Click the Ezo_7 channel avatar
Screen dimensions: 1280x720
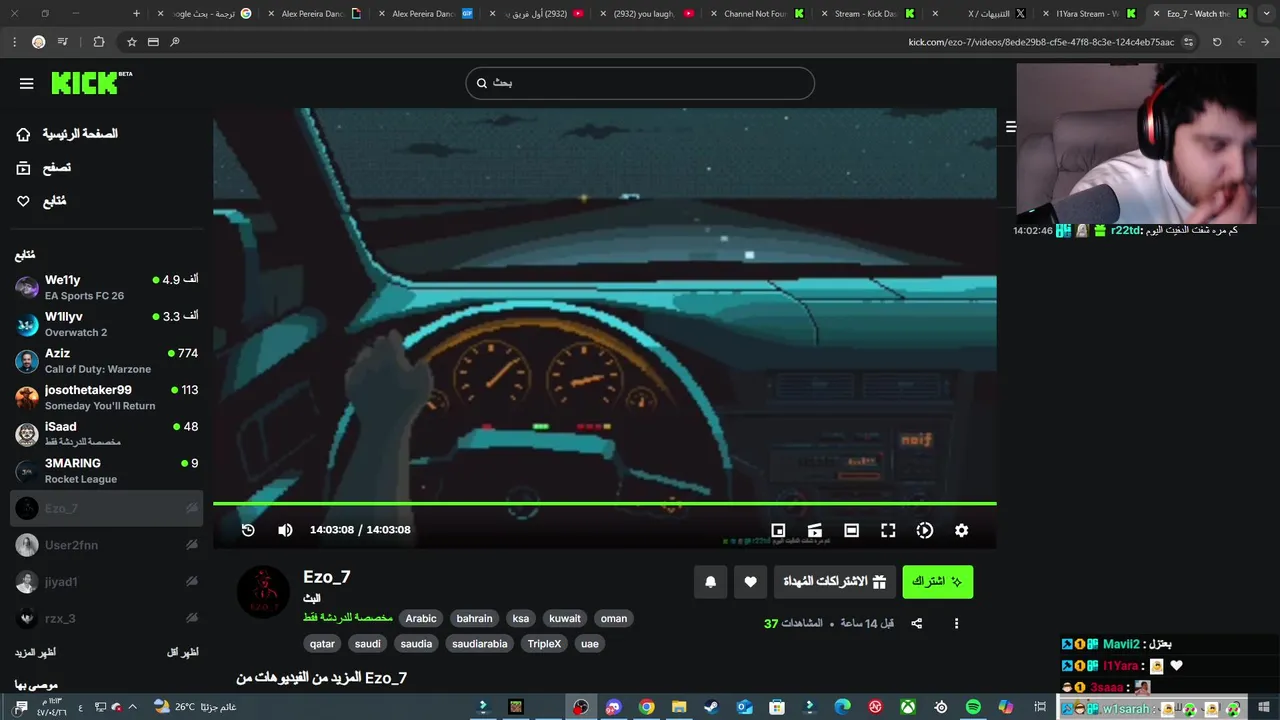click(x=263, y=592)
